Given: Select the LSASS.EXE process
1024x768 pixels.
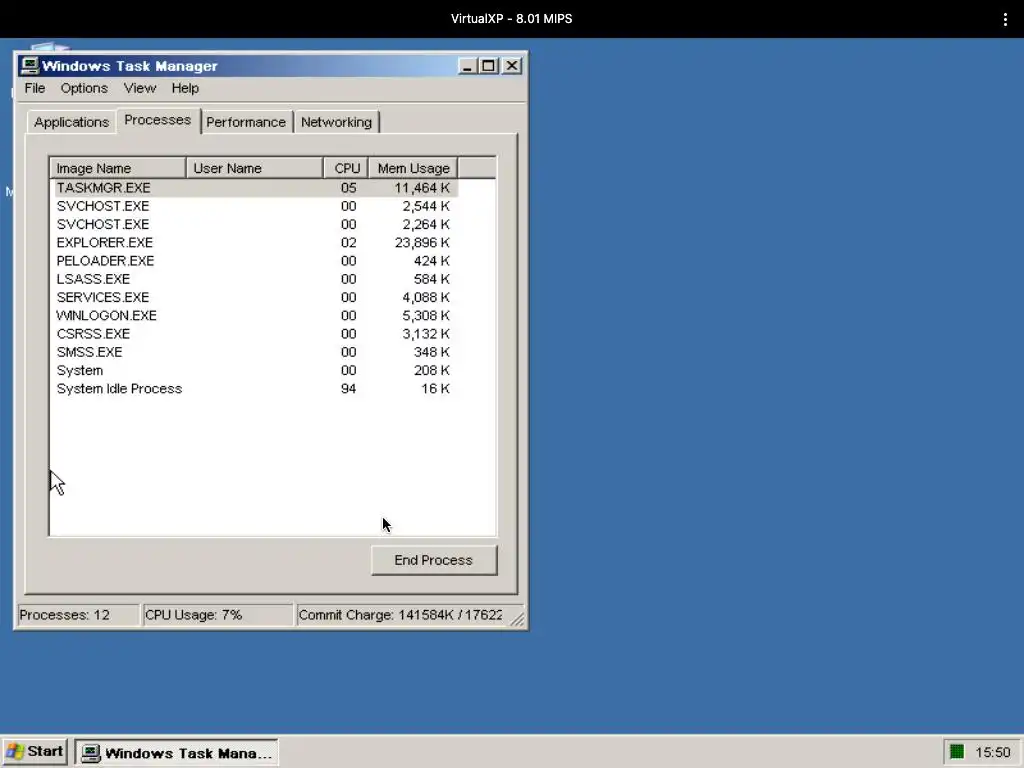Looking at the screenshot, I should click(x=256, y=280).
